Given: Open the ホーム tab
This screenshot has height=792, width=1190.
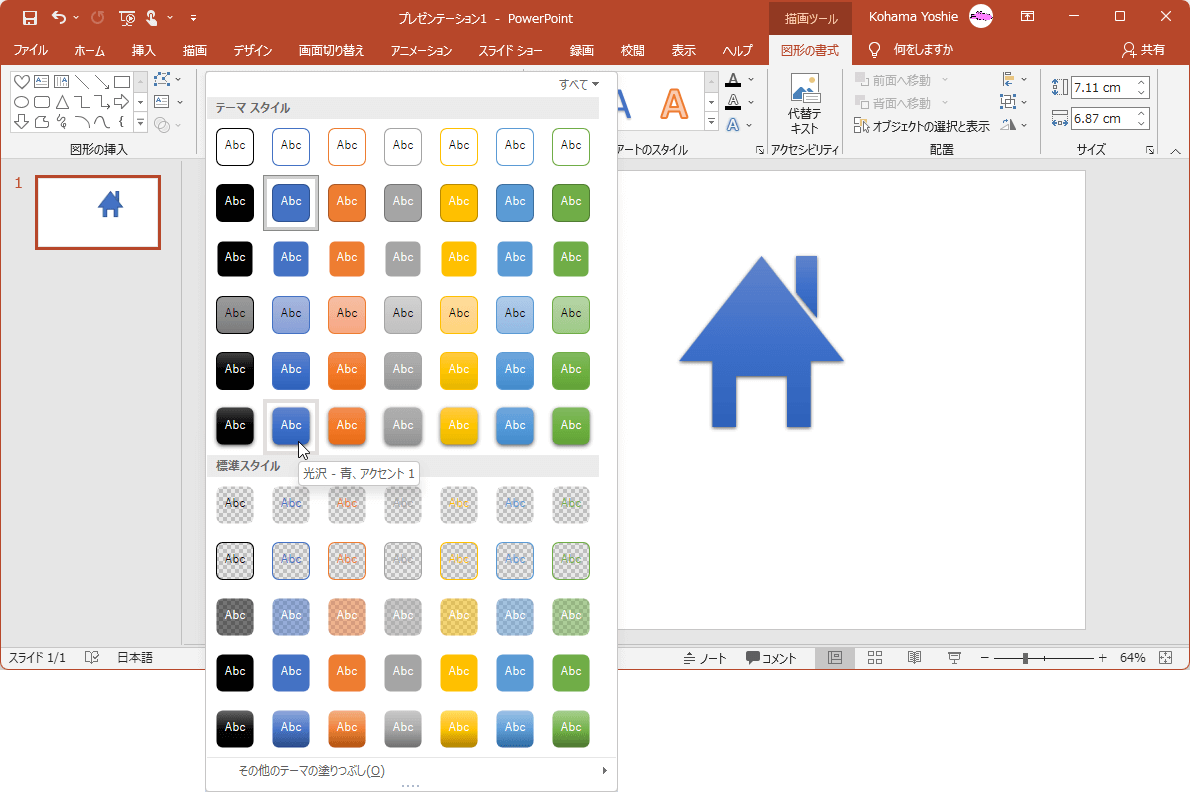Looking at the screenshot, I should [90, 50].
